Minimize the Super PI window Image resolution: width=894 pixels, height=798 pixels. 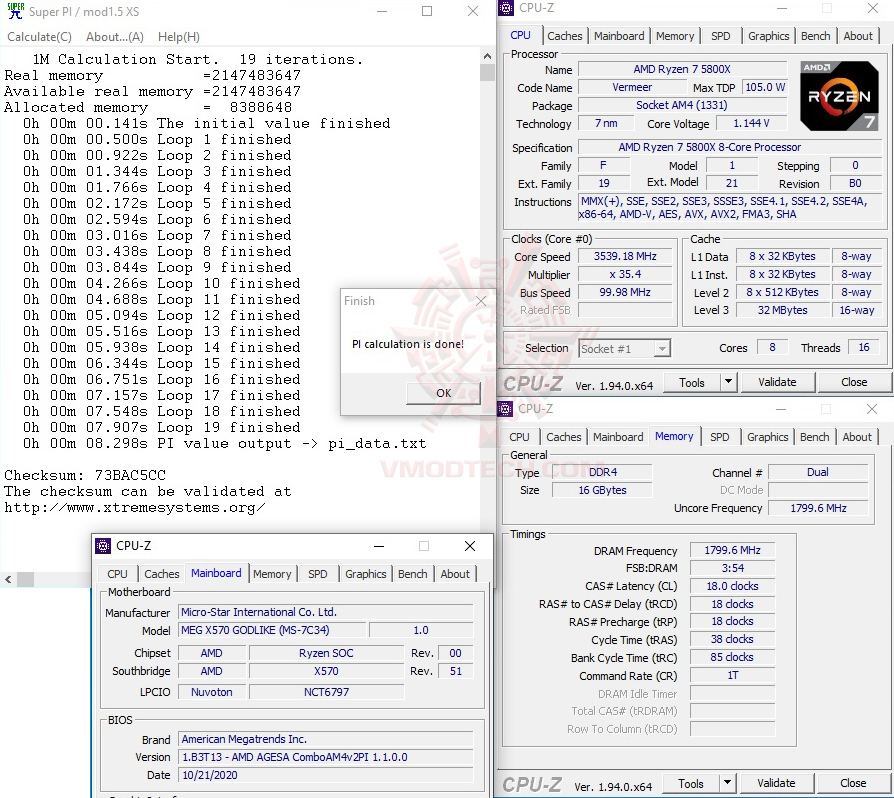coord(382,11)
